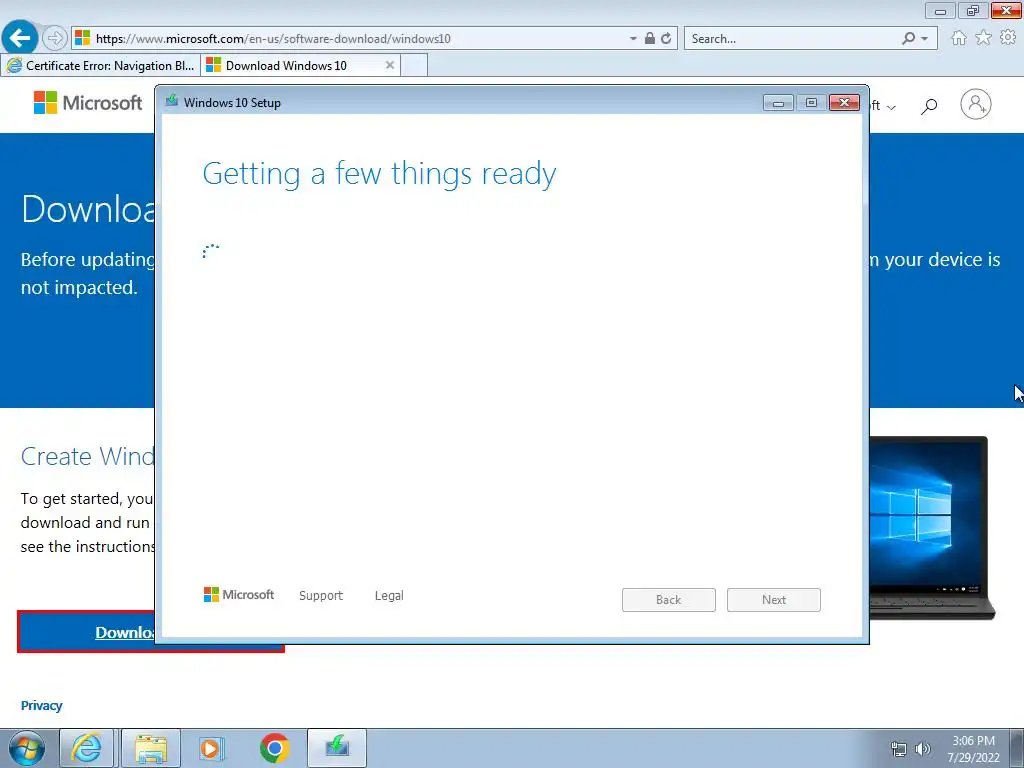
Task: Switch to Certificate Error Navigation tab
Action: (x=101, y=65)
